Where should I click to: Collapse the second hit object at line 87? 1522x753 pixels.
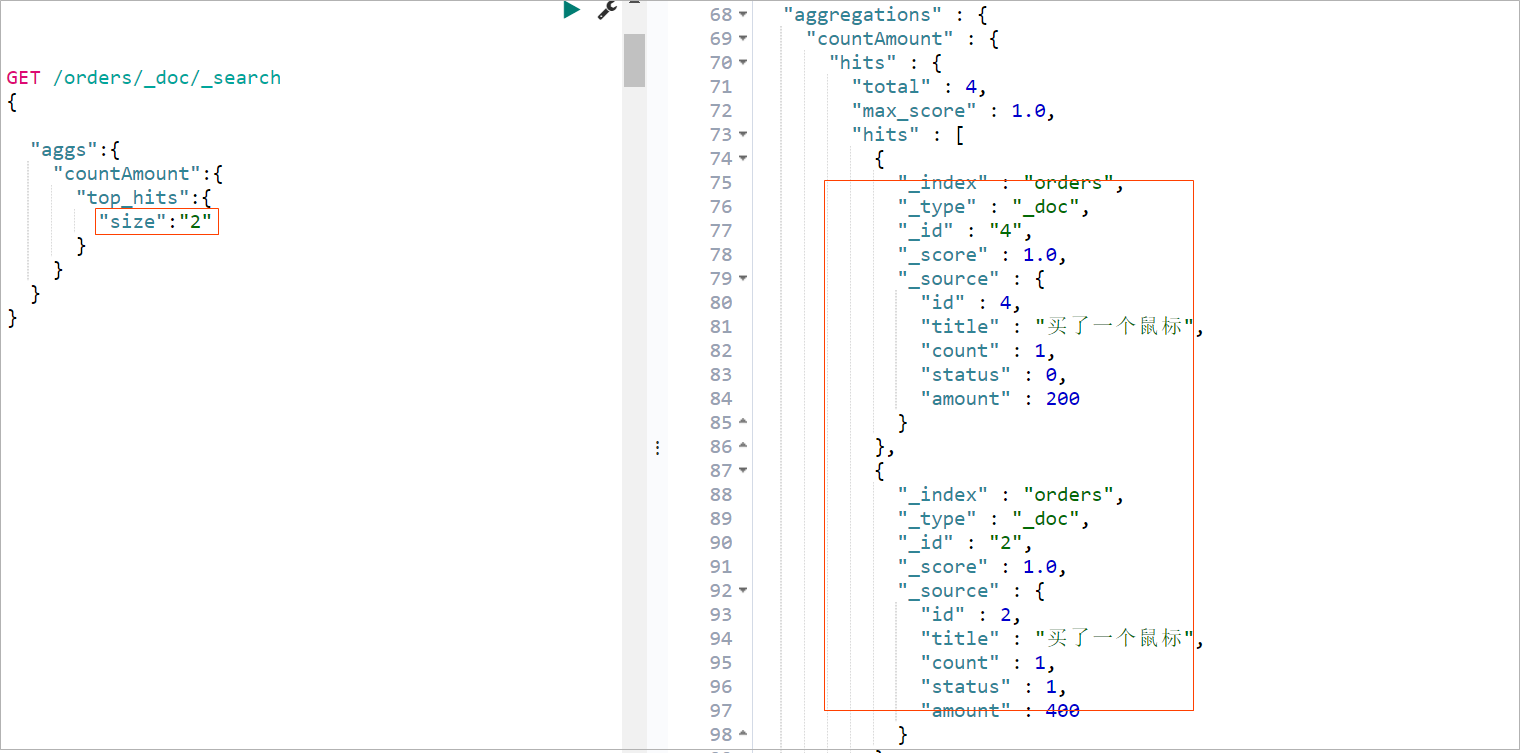pyautogui.click(x=743, y=471)
